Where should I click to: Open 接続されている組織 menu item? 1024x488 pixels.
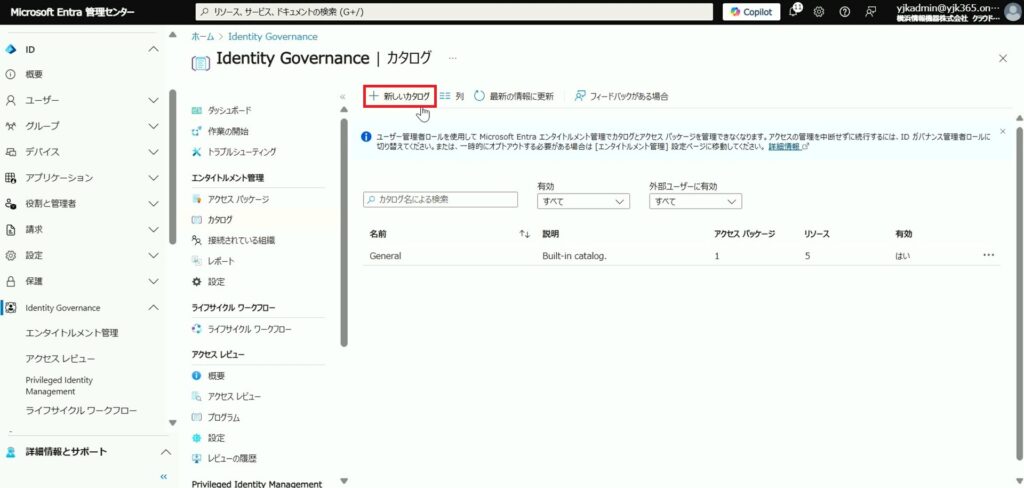pos(241,240)
